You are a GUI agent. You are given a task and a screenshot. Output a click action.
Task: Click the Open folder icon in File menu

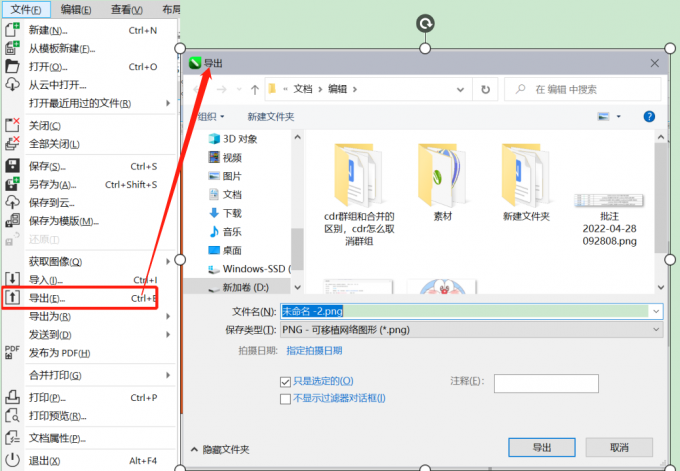tap(12, 66)
